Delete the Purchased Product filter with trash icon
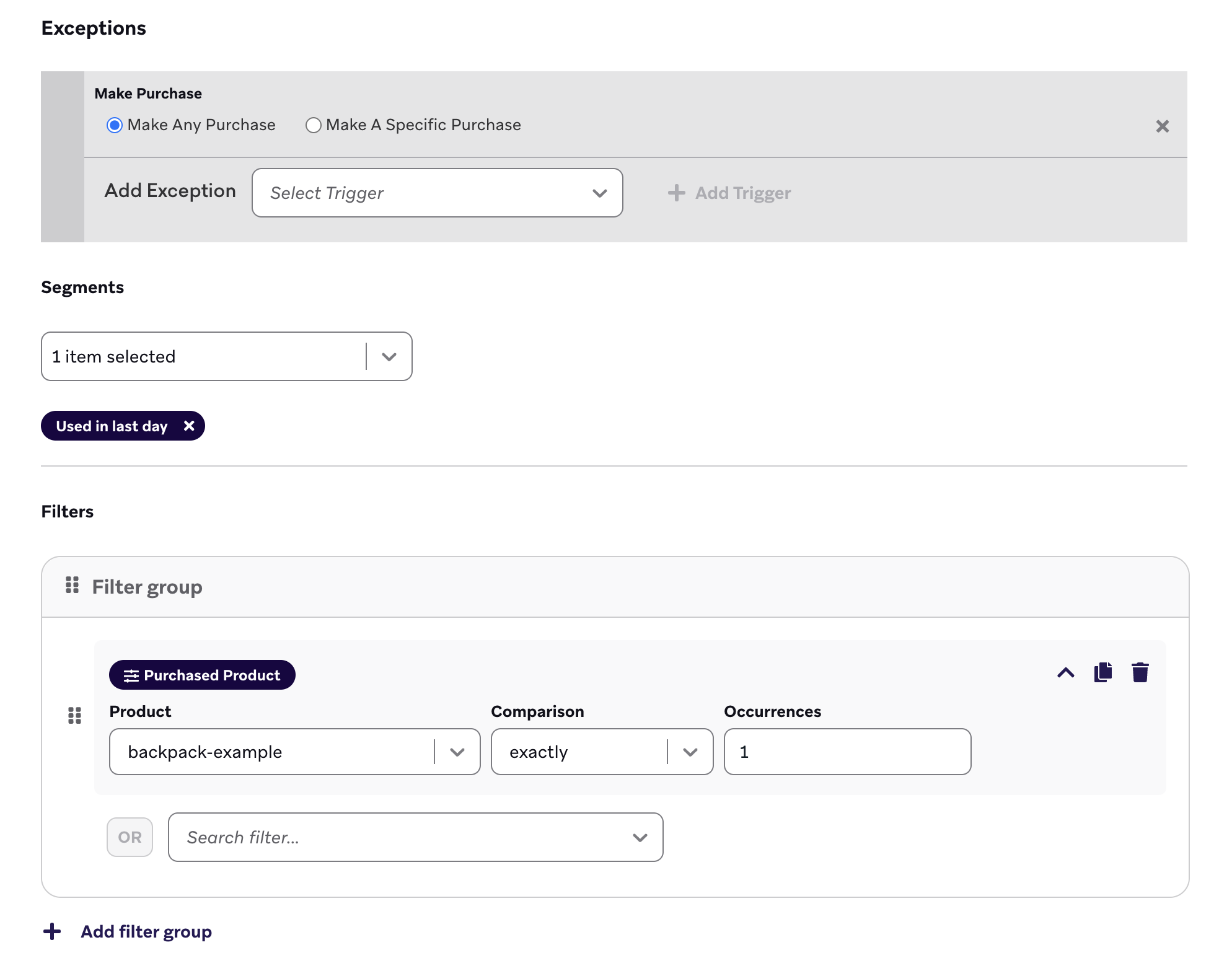The image size is (1232, 958). pos(1140,672)
